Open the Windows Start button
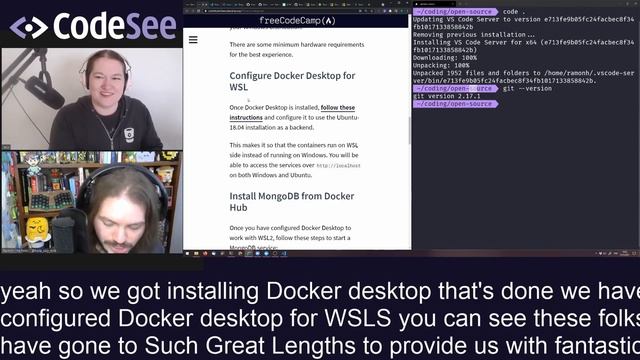Image resolution: width=640 pixels, height=360 pixels. pos(187,253)
